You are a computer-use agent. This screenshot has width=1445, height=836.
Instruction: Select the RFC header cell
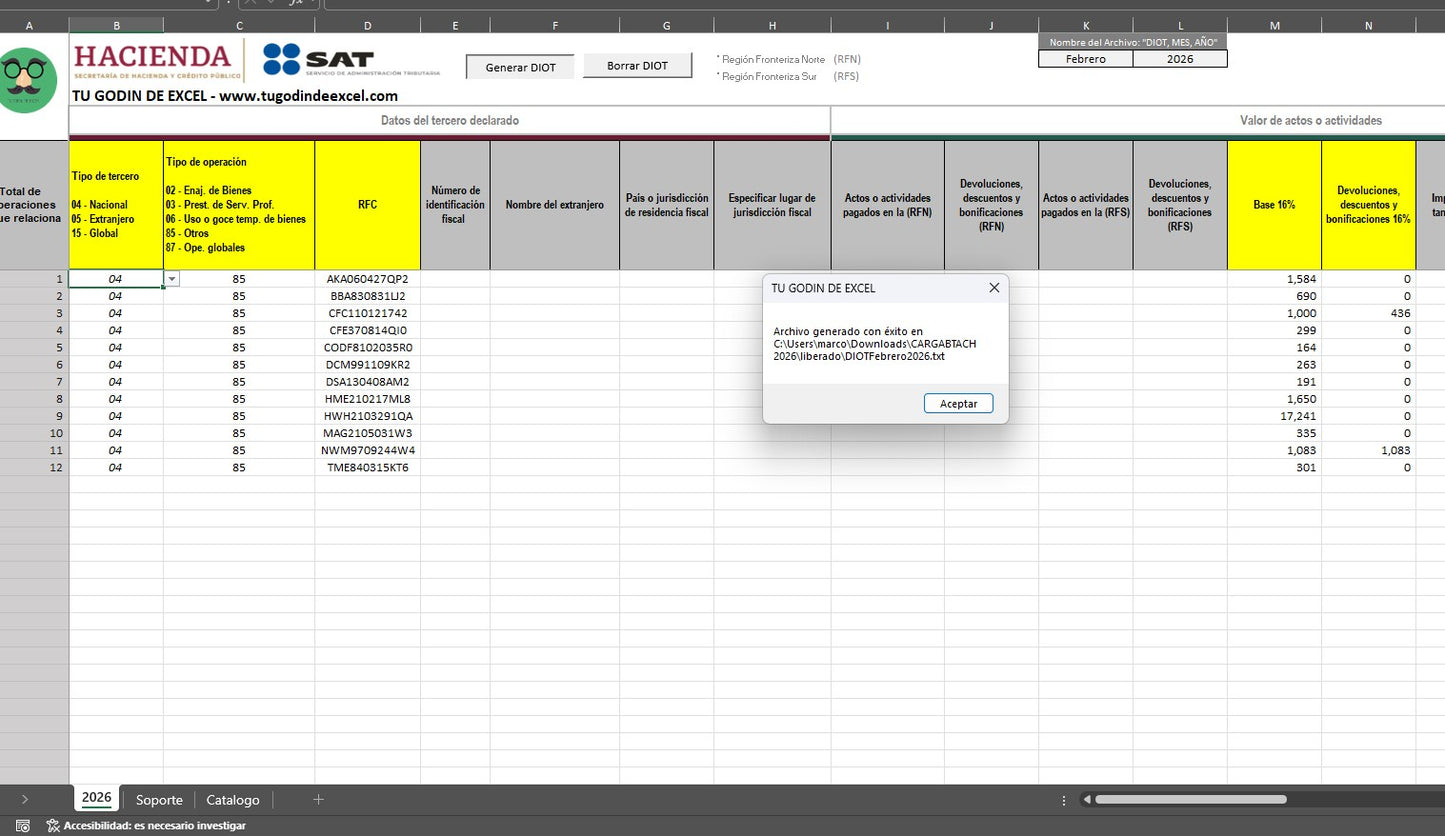pyautogui.click(x=367, y=205)
